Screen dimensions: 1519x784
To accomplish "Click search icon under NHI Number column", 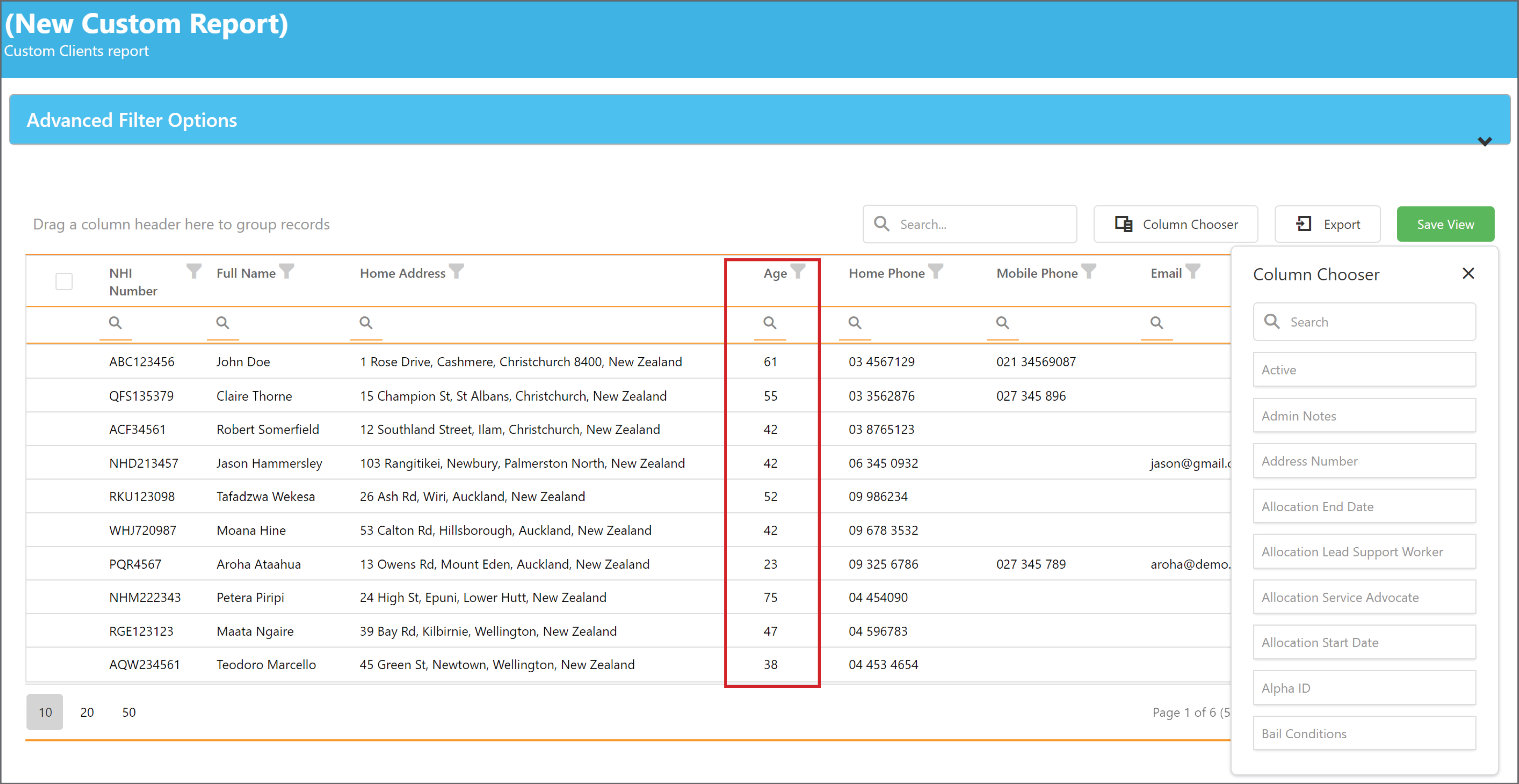I will 115,323.
